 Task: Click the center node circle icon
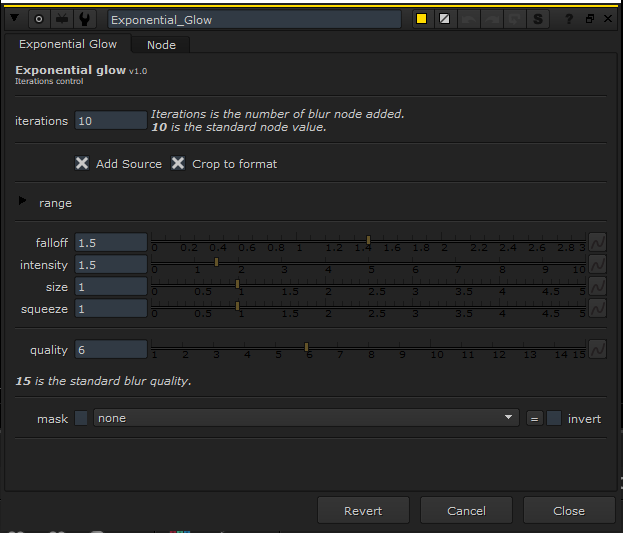pyautogui.click(x=39, y=19)
